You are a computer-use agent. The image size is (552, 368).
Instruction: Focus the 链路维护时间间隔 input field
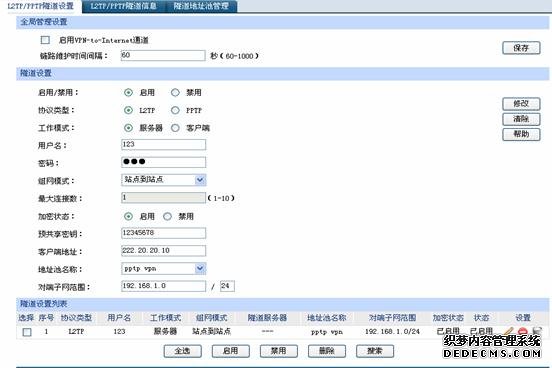[x=163, y=55]
